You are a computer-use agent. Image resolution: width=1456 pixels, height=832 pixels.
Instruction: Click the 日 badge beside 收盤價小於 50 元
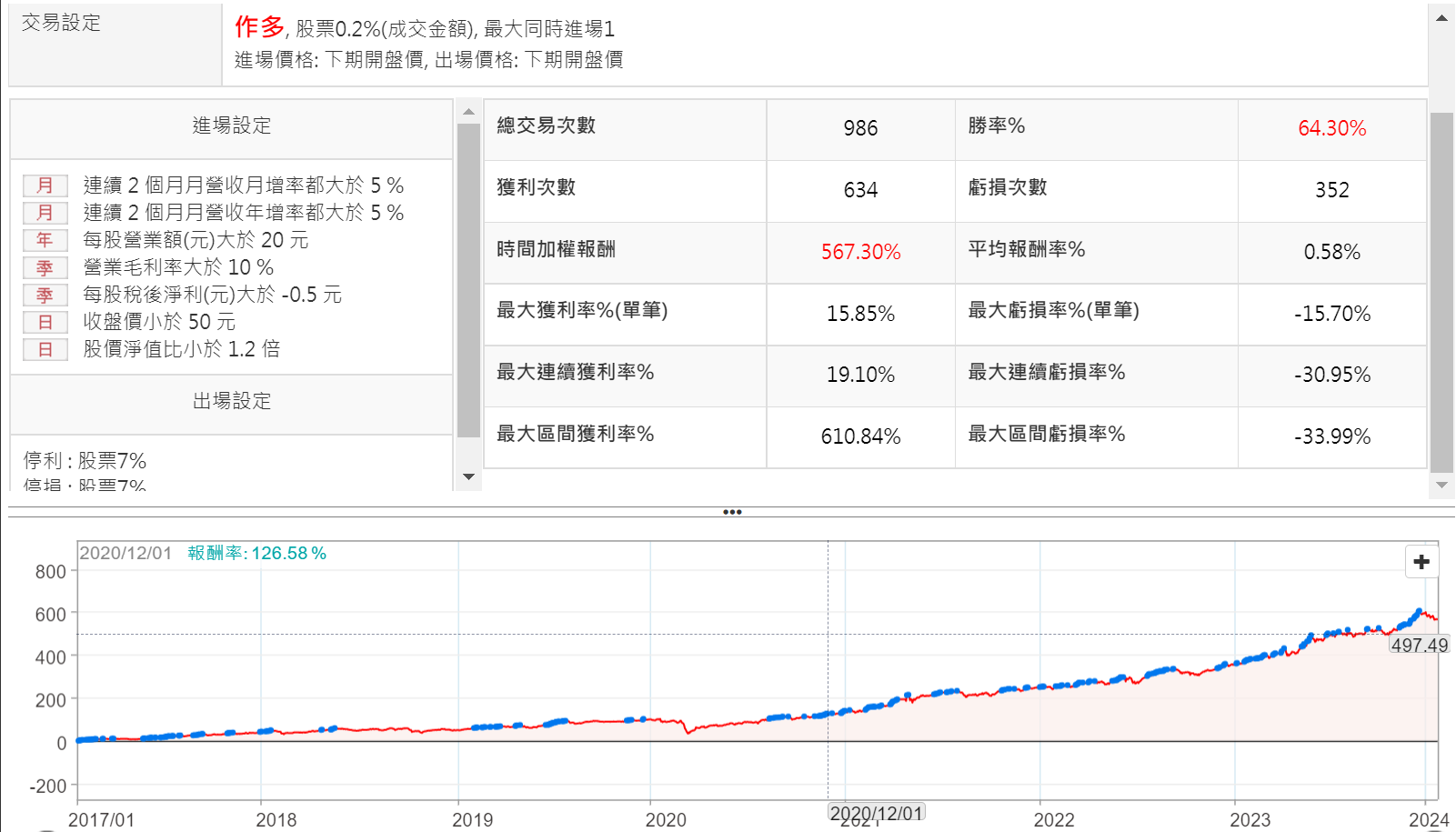click(45, 323)
